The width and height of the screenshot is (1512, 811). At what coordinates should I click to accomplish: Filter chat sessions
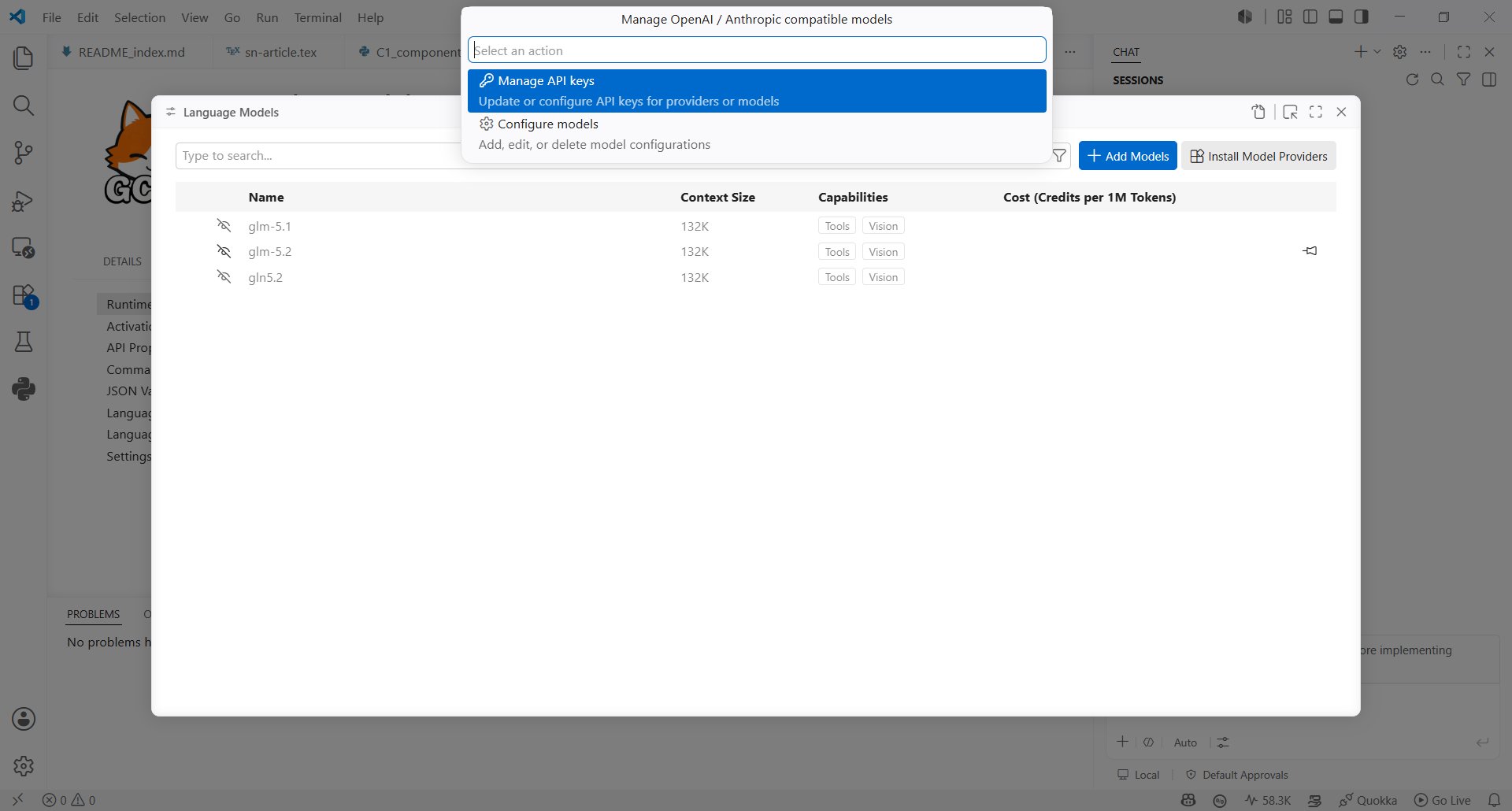coord(1463,80)
